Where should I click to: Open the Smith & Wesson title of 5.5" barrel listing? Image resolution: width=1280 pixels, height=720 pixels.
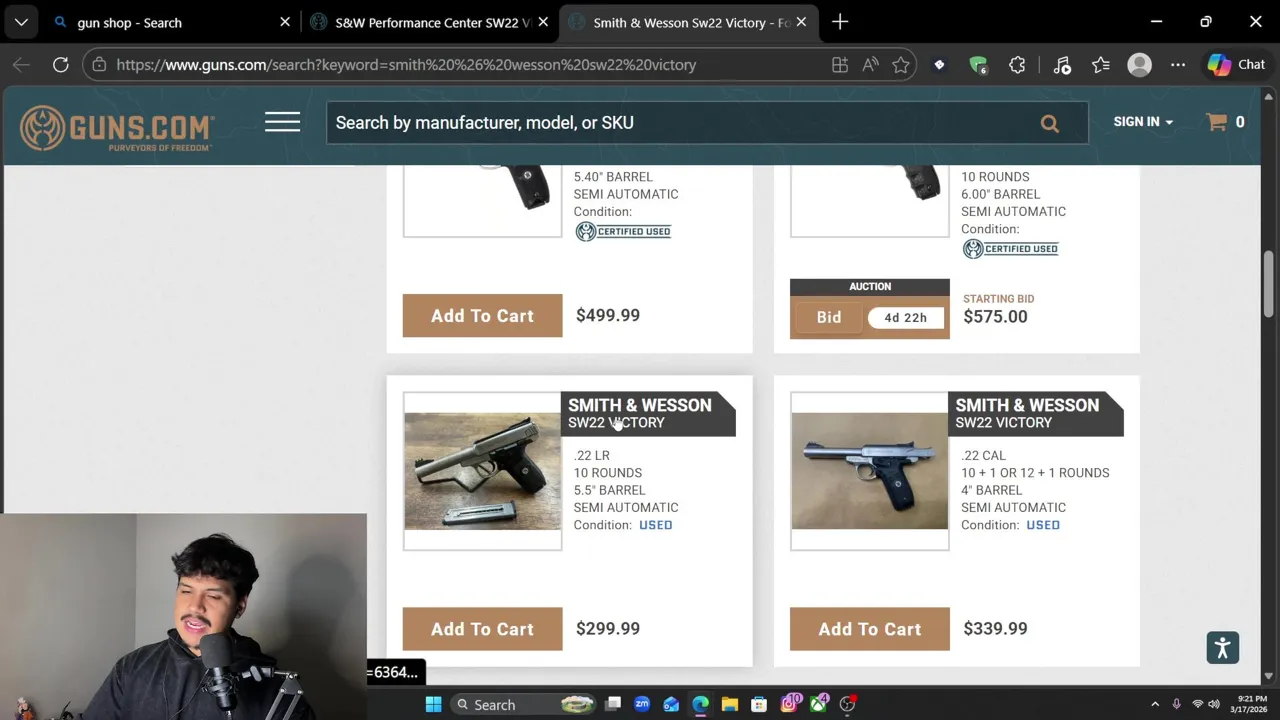[x=640, y=405]
